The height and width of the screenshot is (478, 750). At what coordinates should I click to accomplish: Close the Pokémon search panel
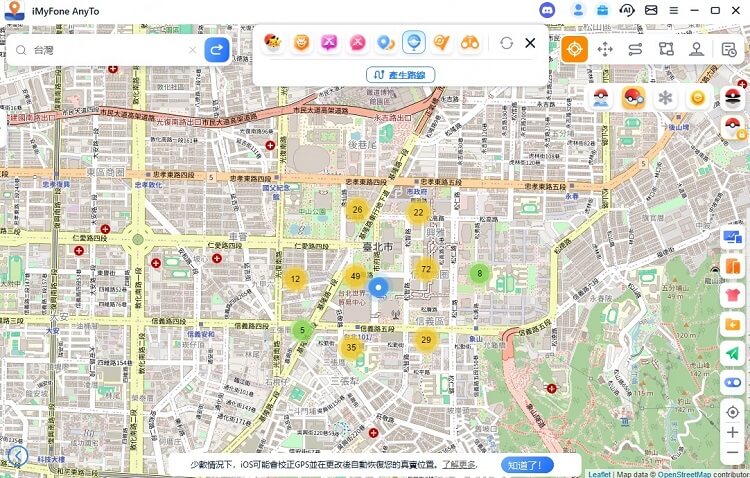coord(530,43)
